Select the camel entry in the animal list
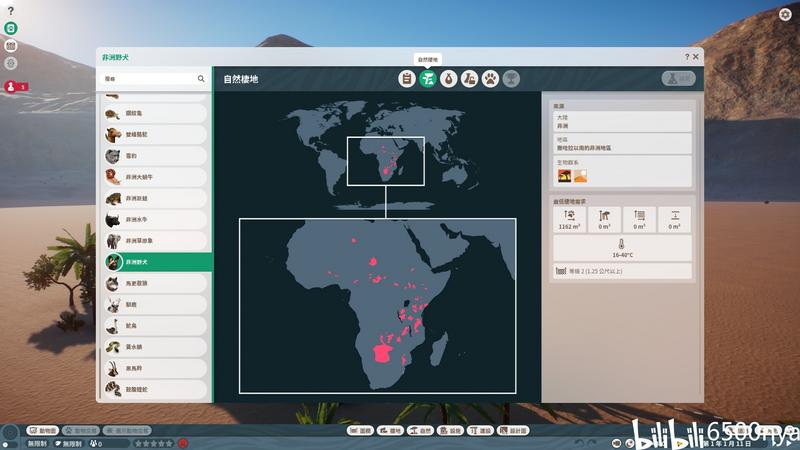 tap(155, 135)
